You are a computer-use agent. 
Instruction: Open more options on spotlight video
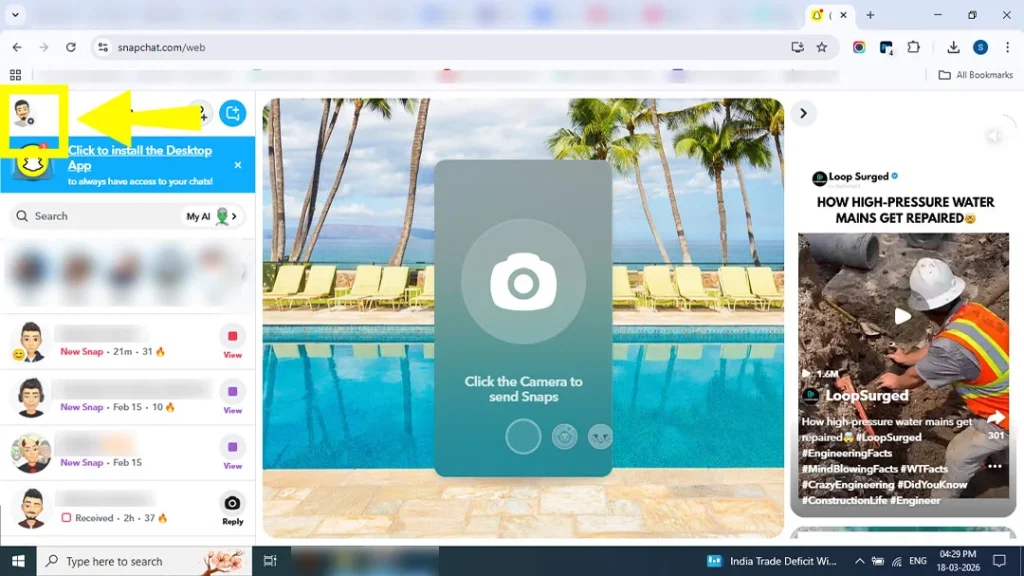[x=994, y=467]
